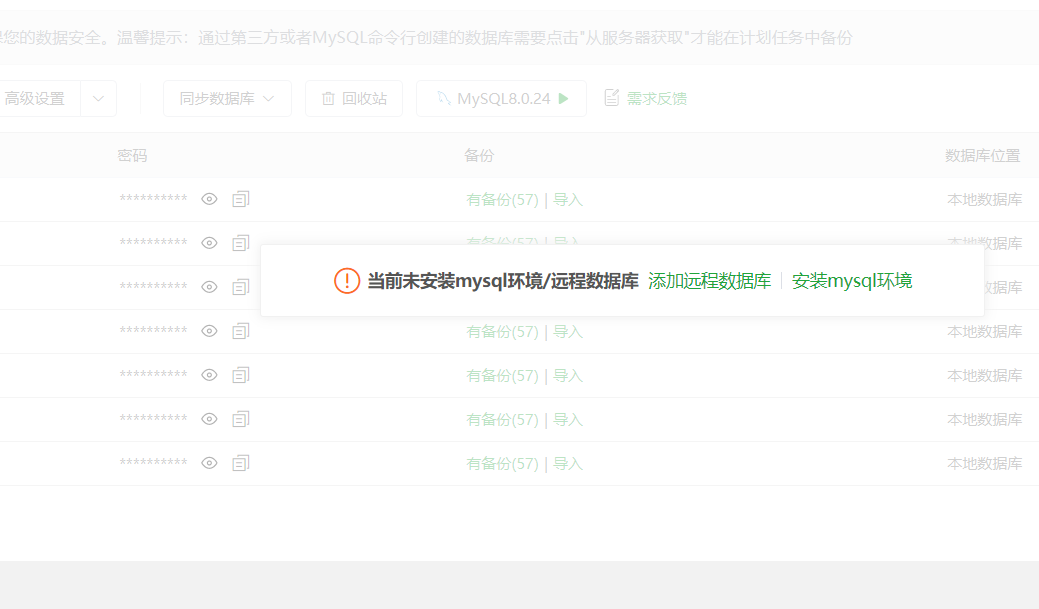This screenshot has height=609, width=1039.
Task: Click 本地数据库 in the sixth row
Action: tap(985, 419)
